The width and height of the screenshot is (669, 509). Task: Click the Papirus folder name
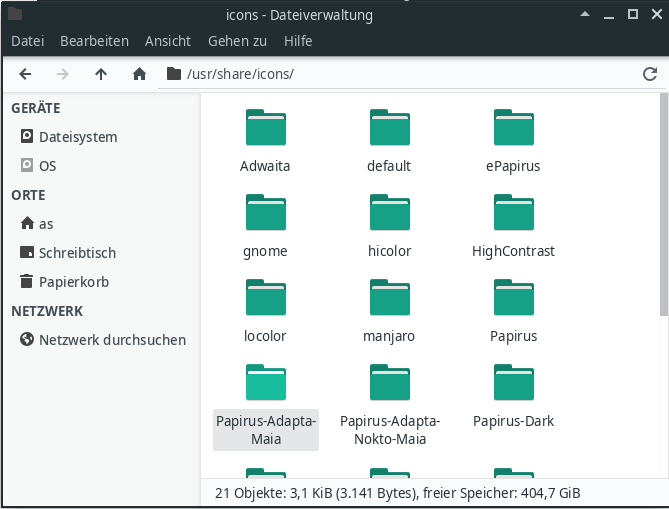pos(513,336)
